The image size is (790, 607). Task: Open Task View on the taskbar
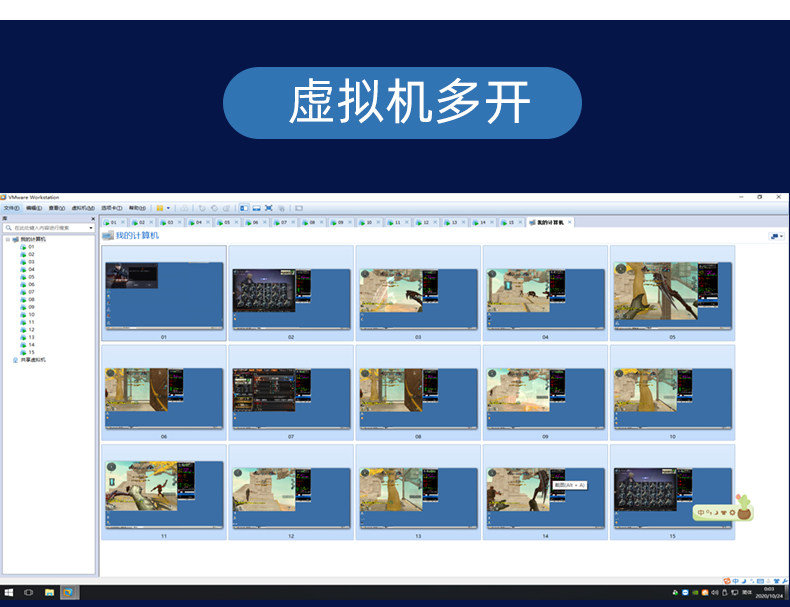coord(29,592)
